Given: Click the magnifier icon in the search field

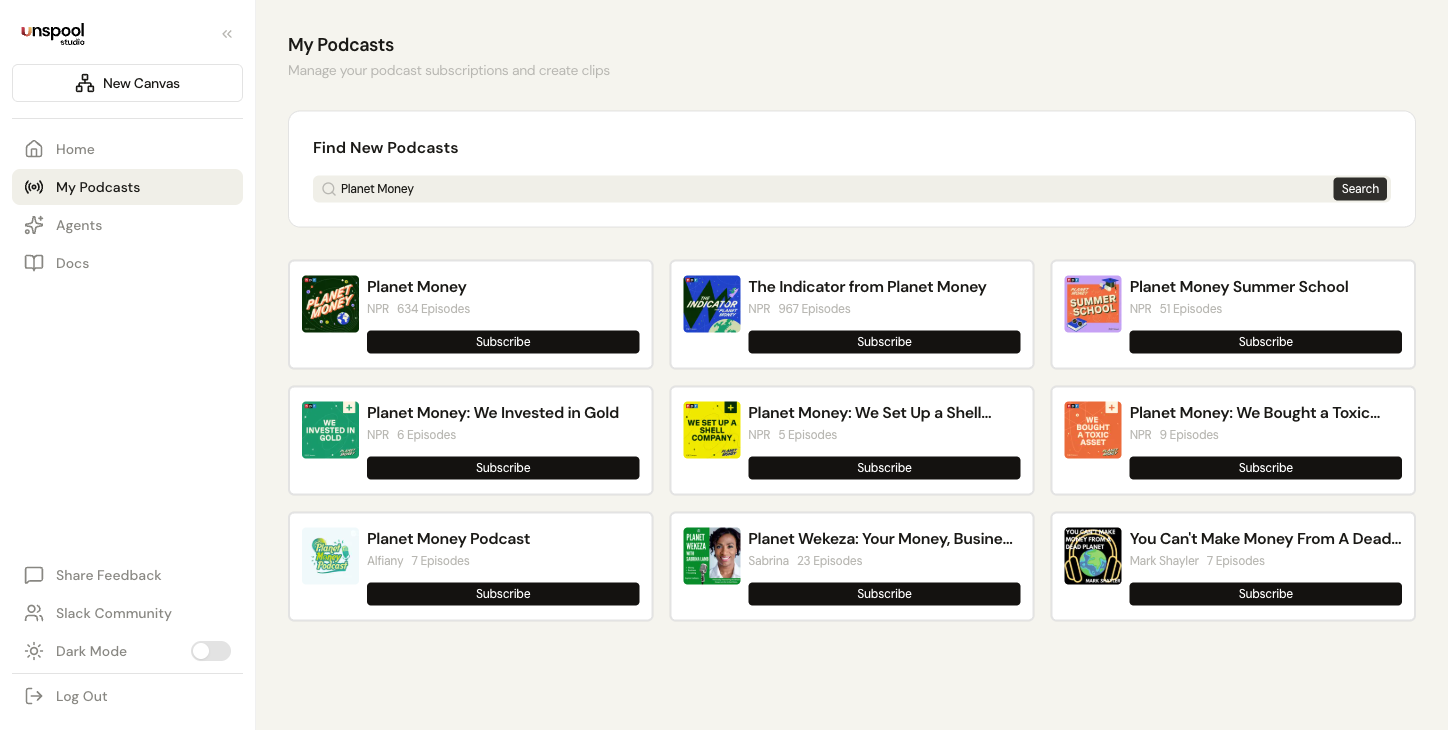Looking at the screenshot, I should pyautogui.click(x=328, y=189).
